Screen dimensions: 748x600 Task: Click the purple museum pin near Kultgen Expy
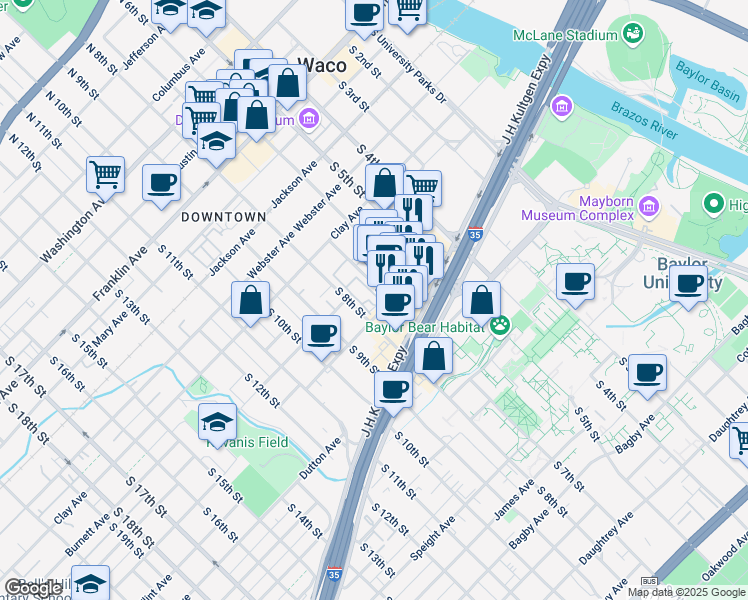coord(561,106)
